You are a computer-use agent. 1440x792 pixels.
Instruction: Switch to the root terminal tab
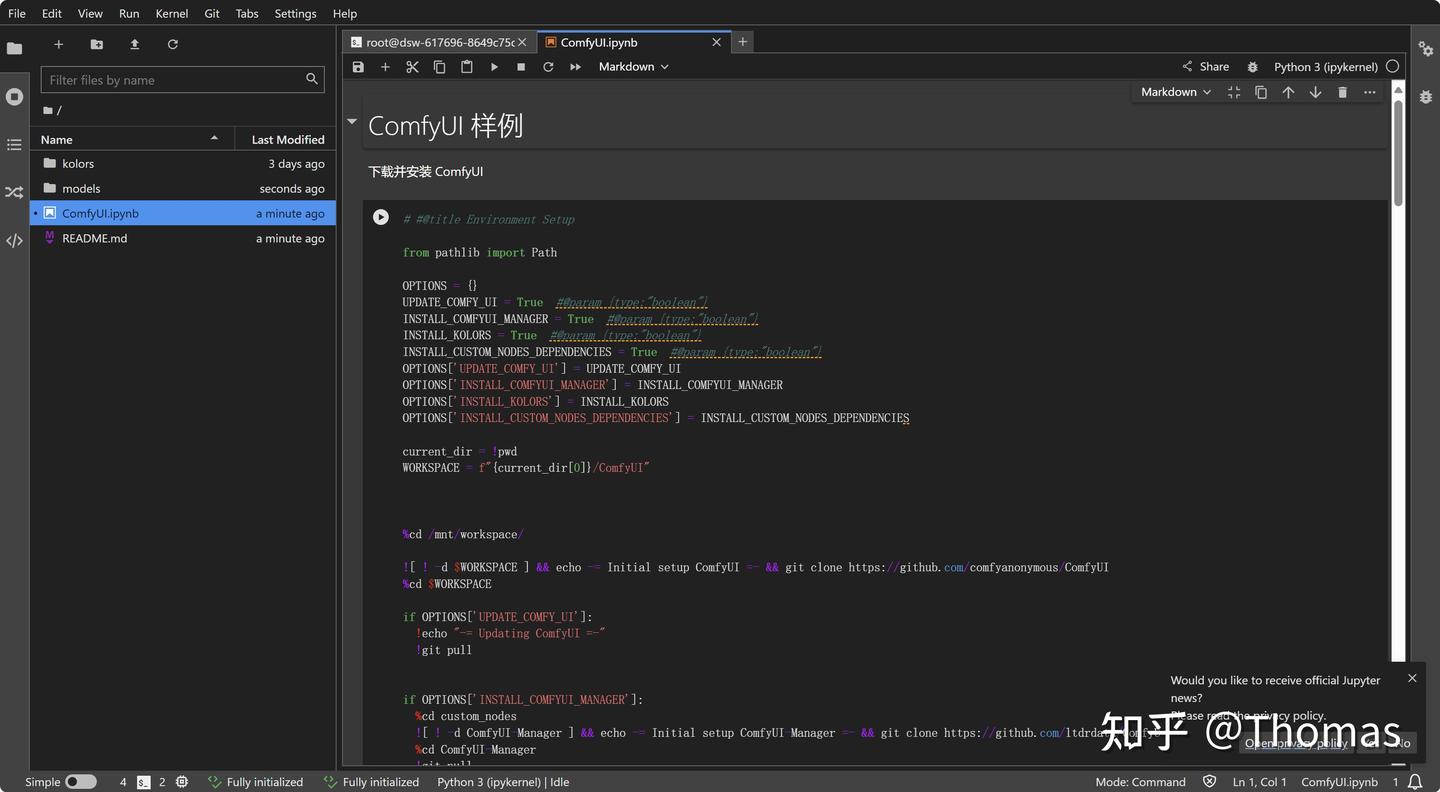tap(435, 42)
